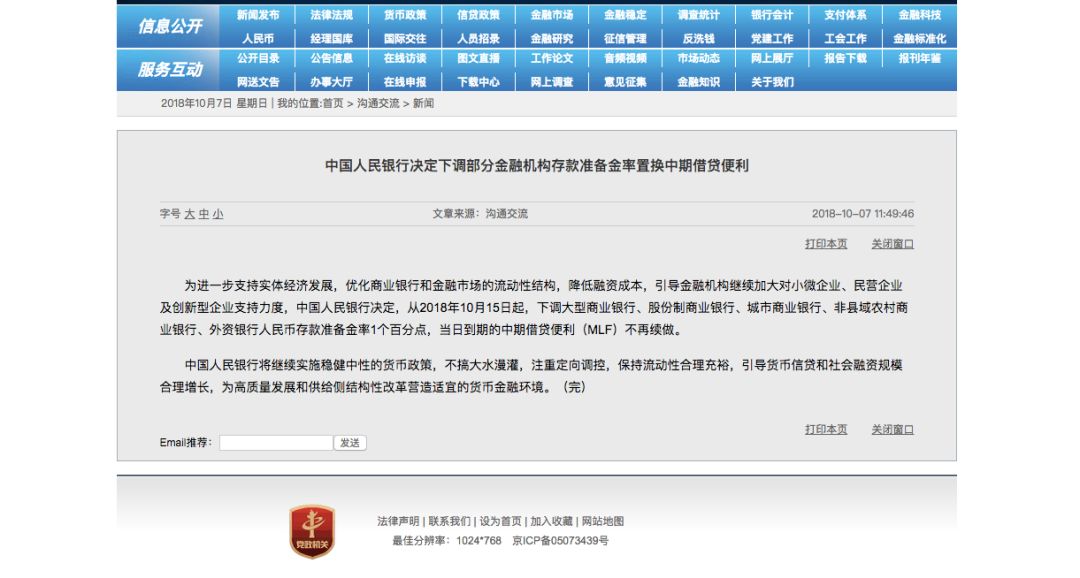This screenshot has height=578, width=1080.
Task: Focus the Email推荐 input field
Action: [x=276, y=442]
